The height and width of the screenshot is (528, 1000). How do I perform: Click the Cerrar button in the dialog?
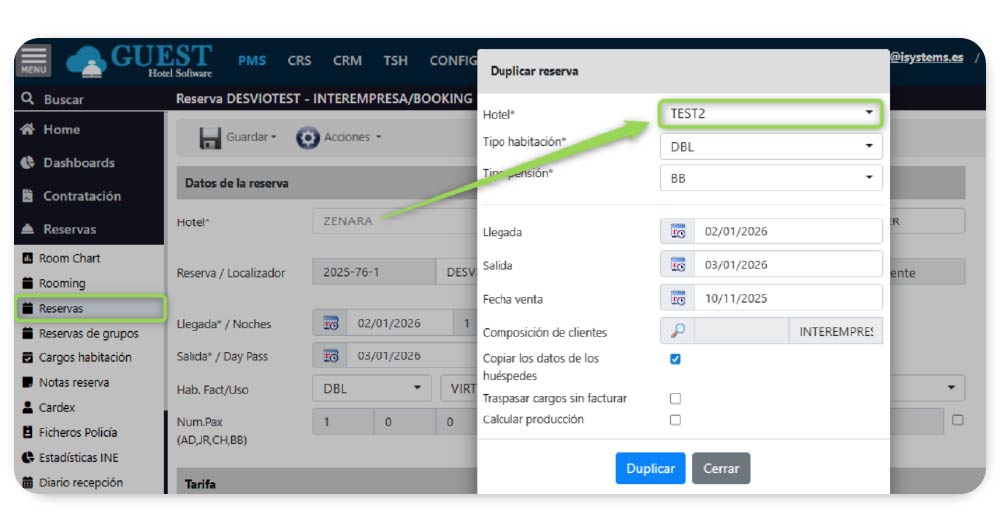click(x=720, y=468)
